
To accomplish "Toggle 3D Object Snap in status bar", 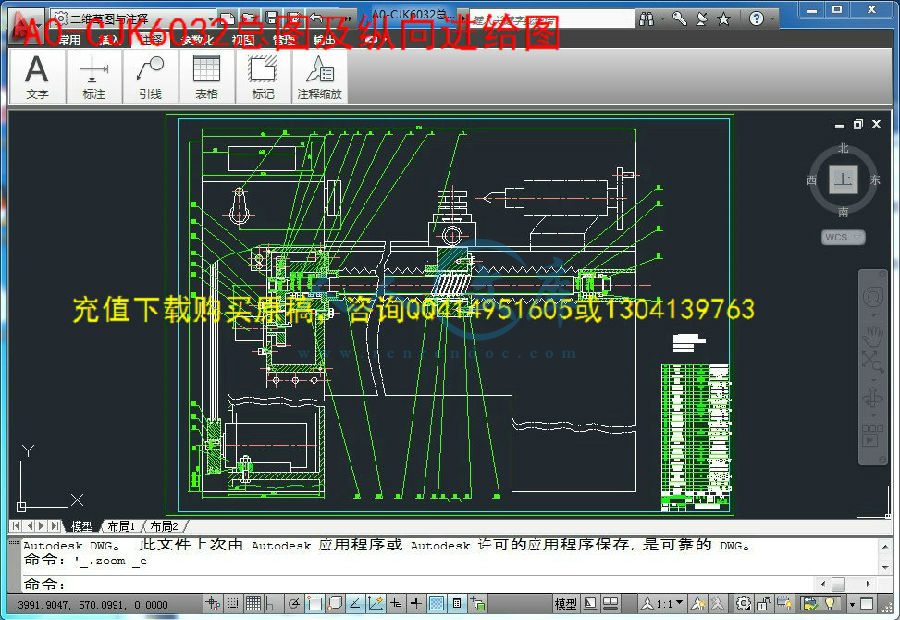I will tap(335, 603).
